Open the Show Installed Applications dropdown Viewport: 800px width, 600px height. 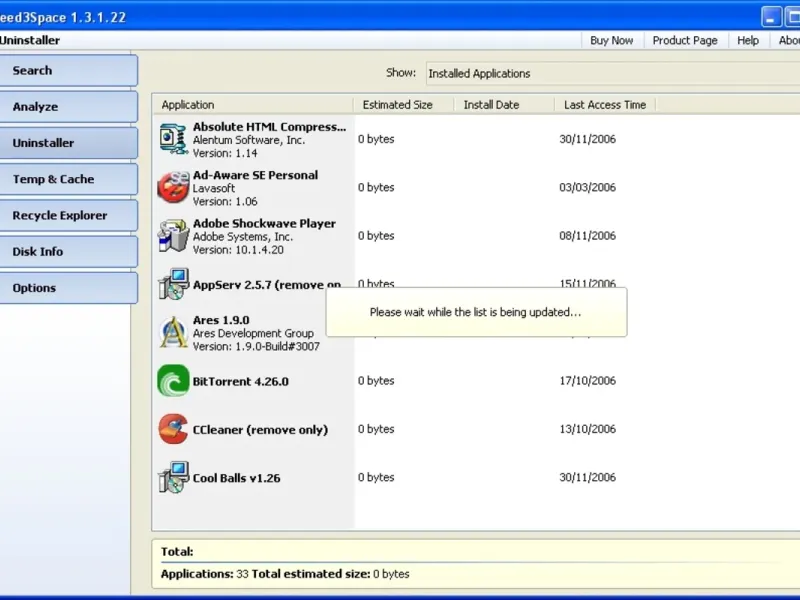pos(612,73)
